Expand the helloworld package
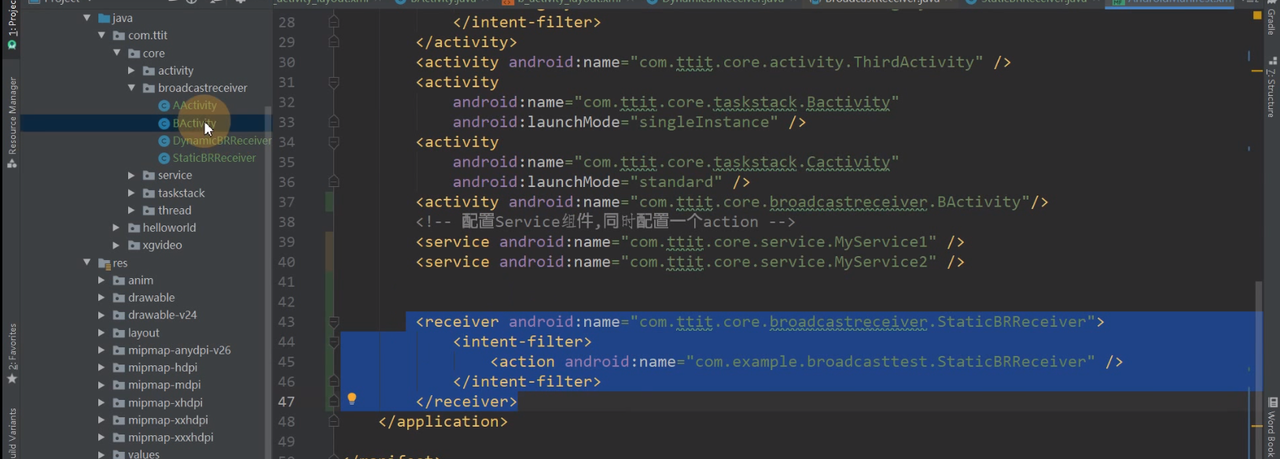The image size is (1280, 459). [x=117, y=228]
